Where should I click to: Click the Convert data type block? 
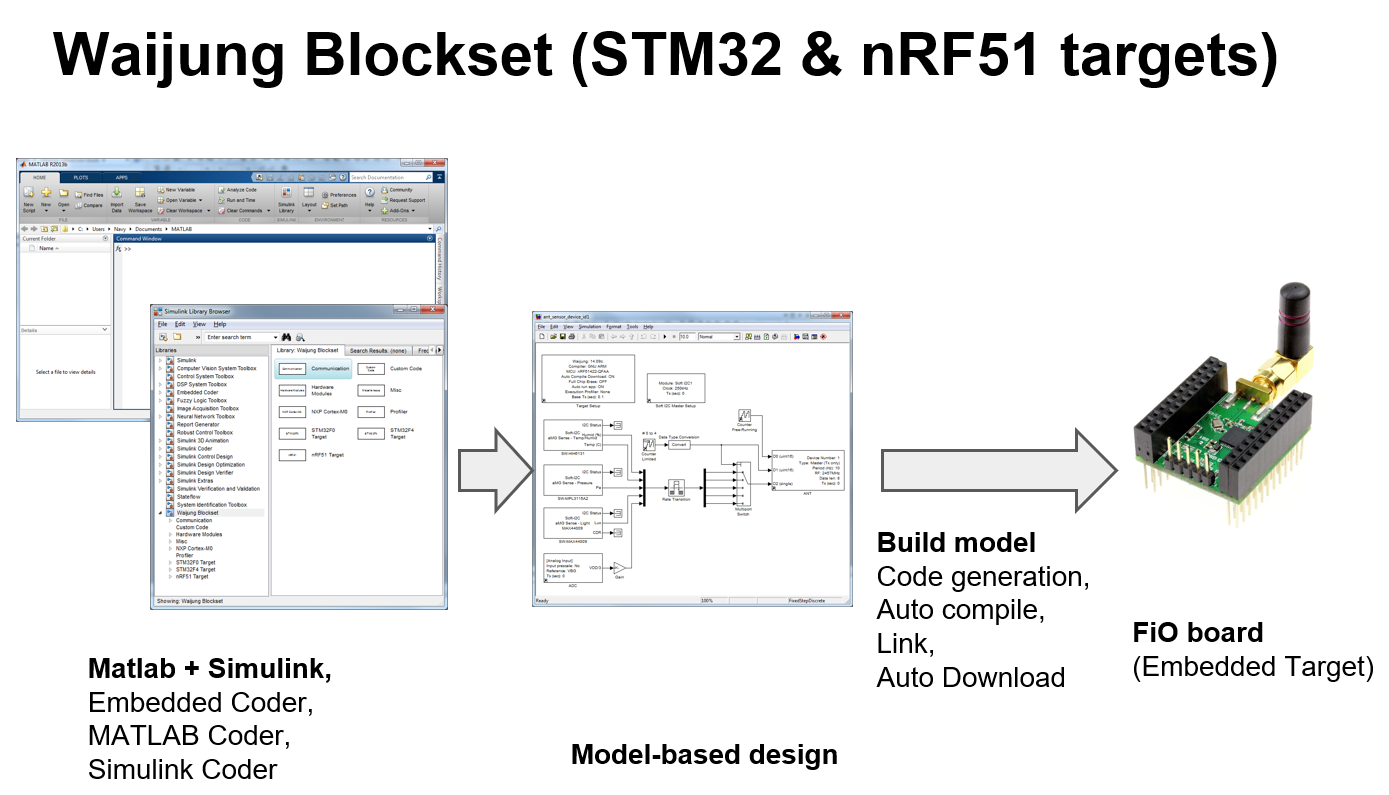pos(680,445)
